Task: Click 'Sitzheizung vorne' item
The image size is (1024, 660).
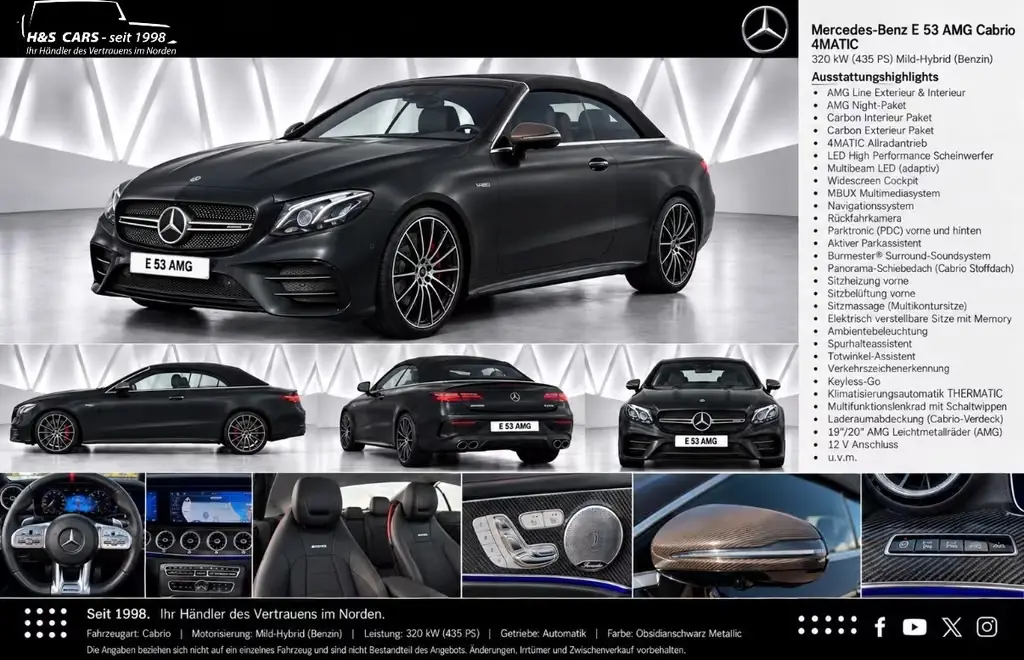Action: [x=867, y=281]
